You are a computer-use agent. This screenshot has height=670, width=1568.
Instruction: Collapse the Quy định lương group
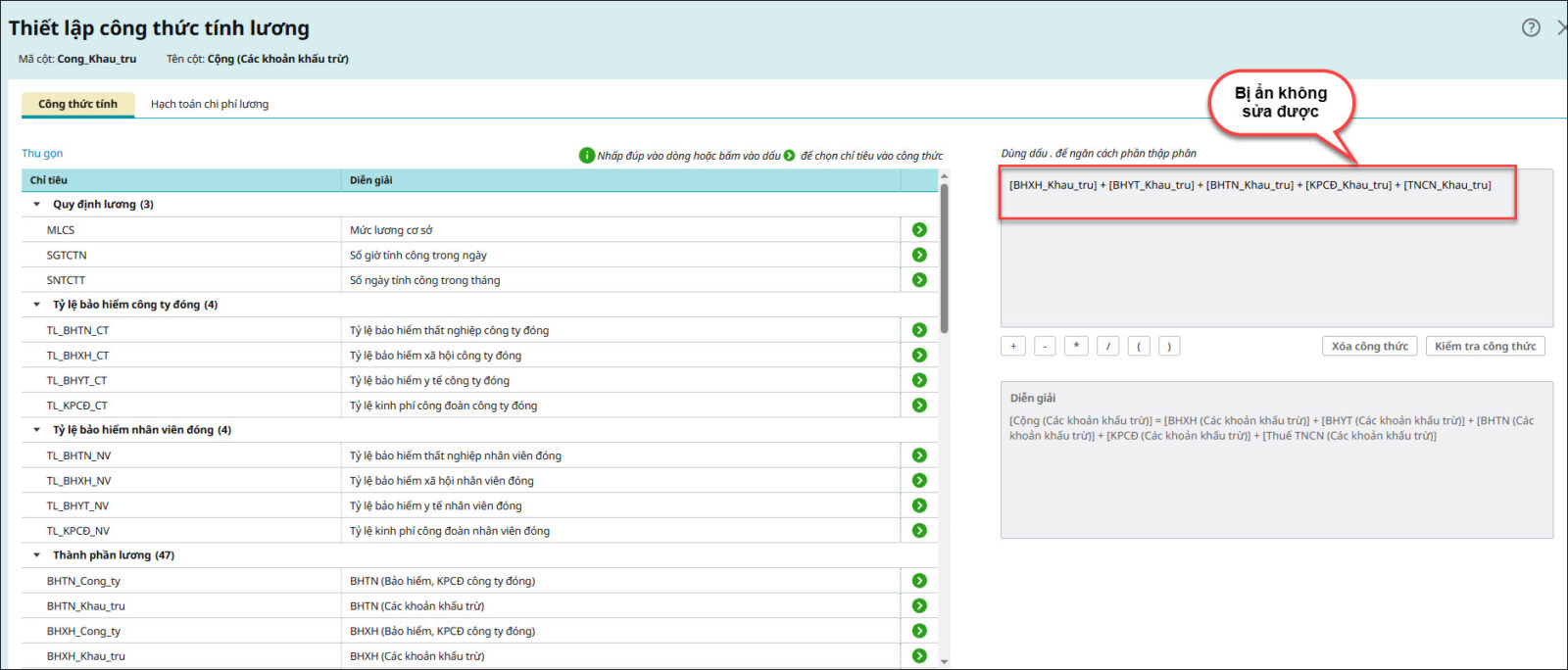[x=37, y=205]
